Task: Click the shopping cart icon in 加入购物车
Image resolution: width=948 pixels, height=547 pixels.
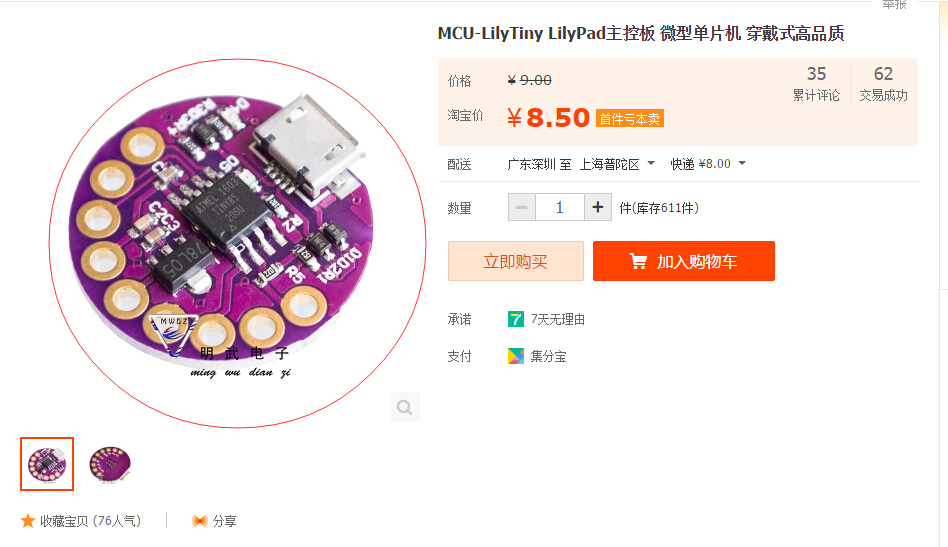Action: coord(638,261)
